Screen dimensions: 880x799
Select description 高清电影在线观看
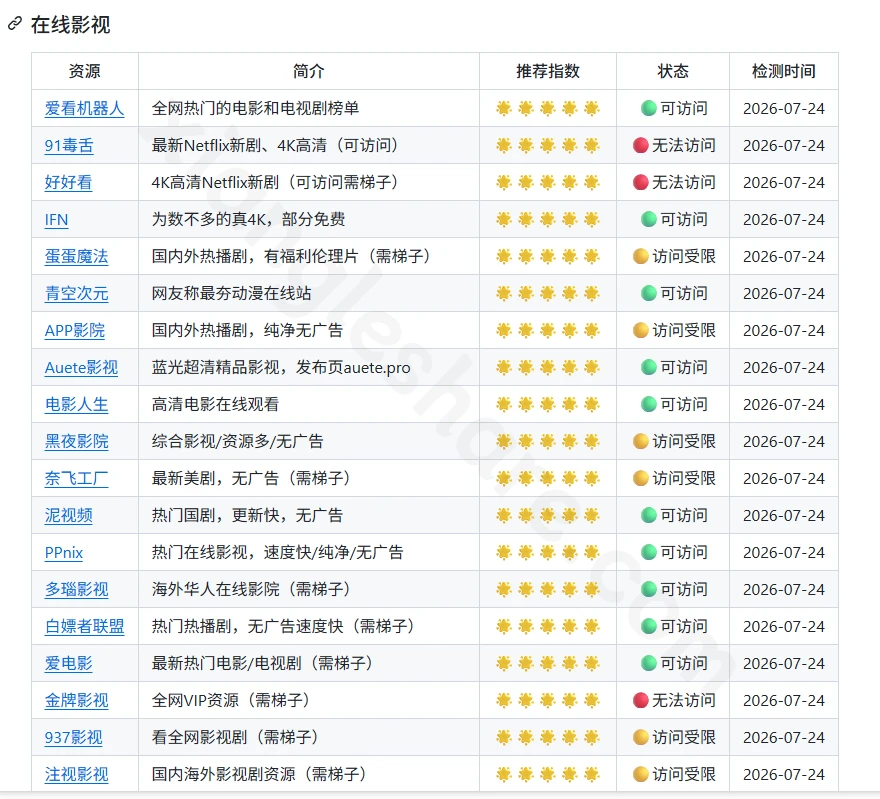216,405
